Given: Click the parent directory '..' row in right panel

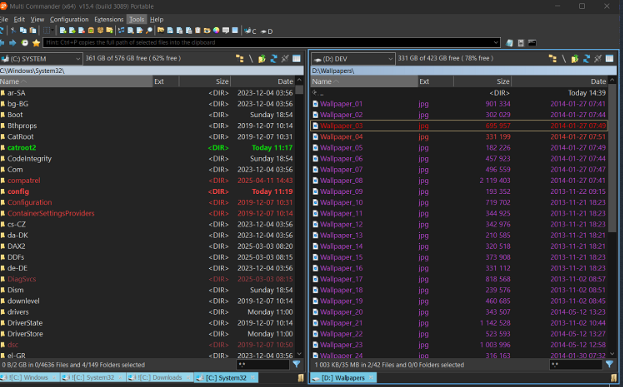Looking at the screenshot, I should [x=459, y=93].
